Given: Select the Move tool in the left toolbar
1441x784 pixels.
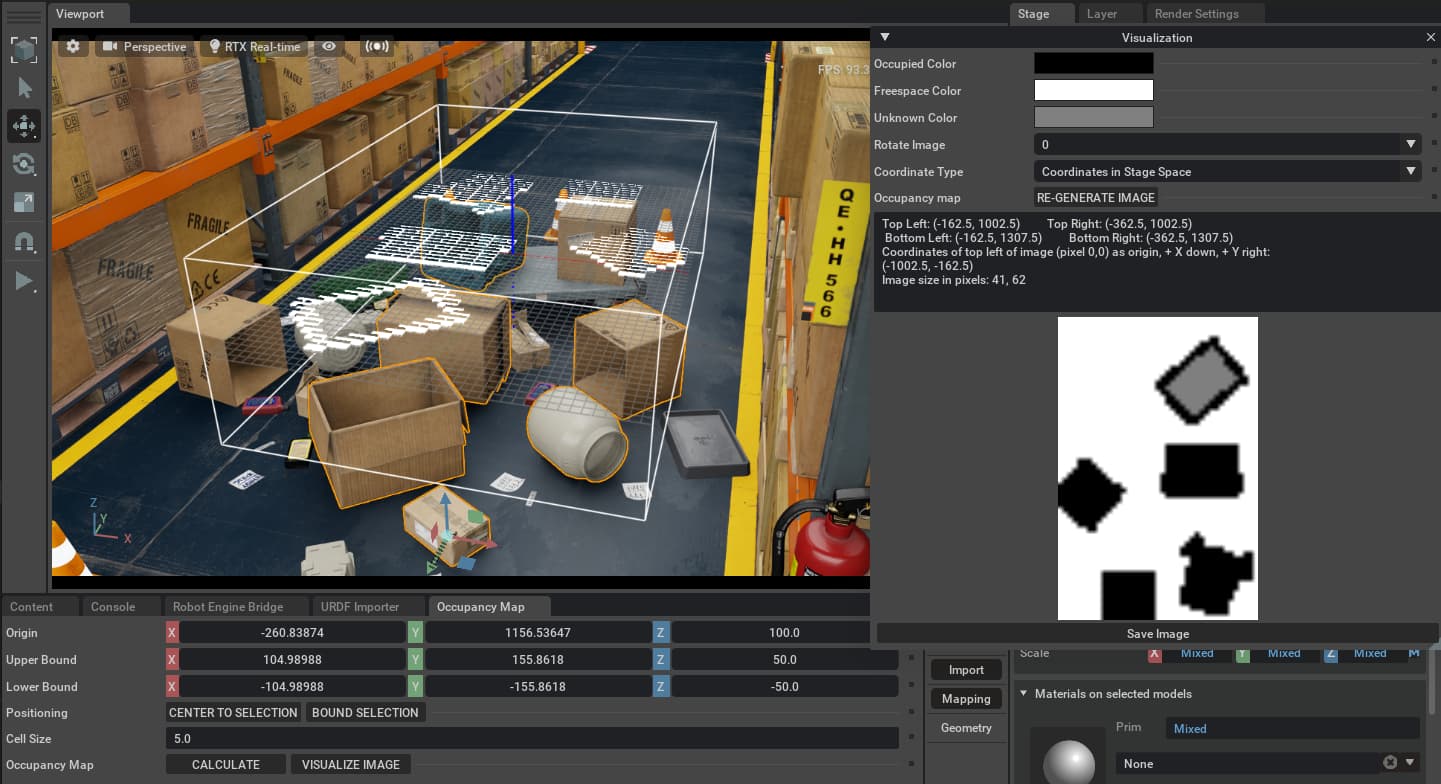Looking at the screenshot, I should coord(22,125).
